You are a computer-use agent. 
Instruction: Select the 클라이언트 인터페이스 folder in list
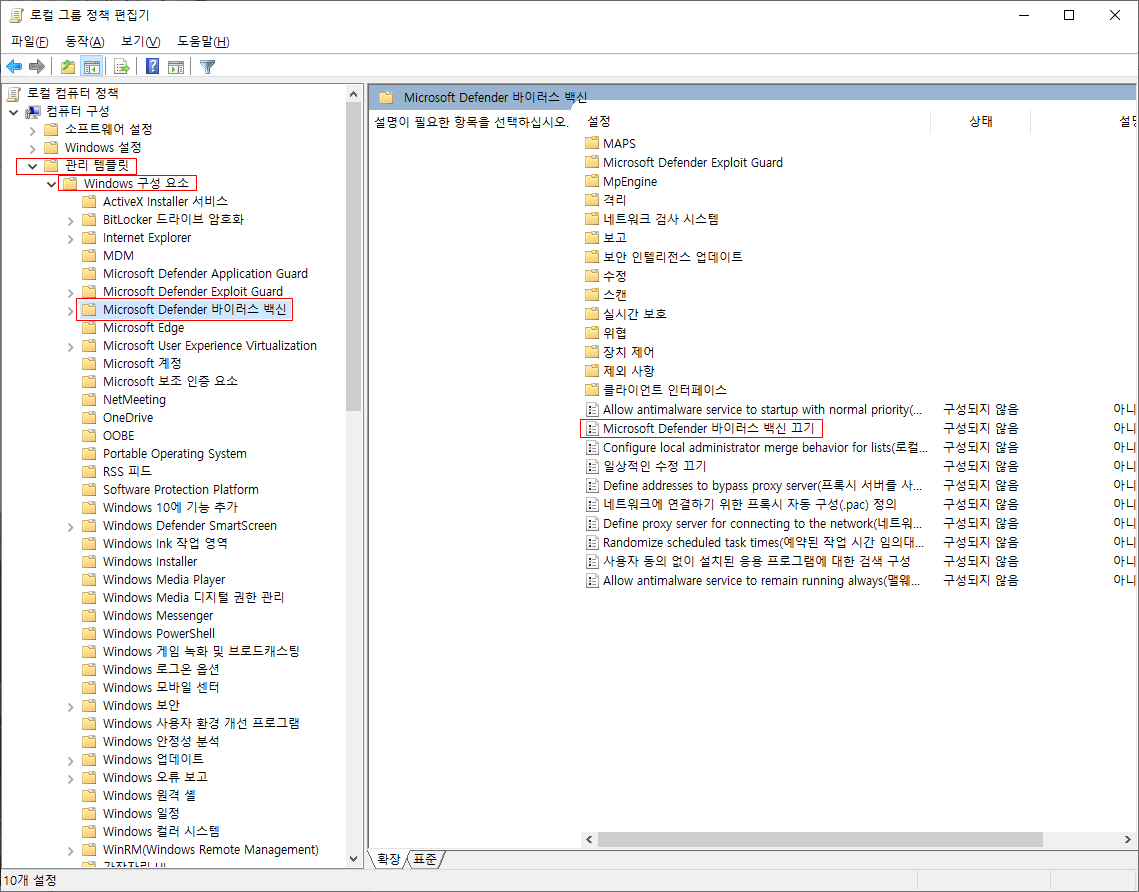tap(665, 389)
